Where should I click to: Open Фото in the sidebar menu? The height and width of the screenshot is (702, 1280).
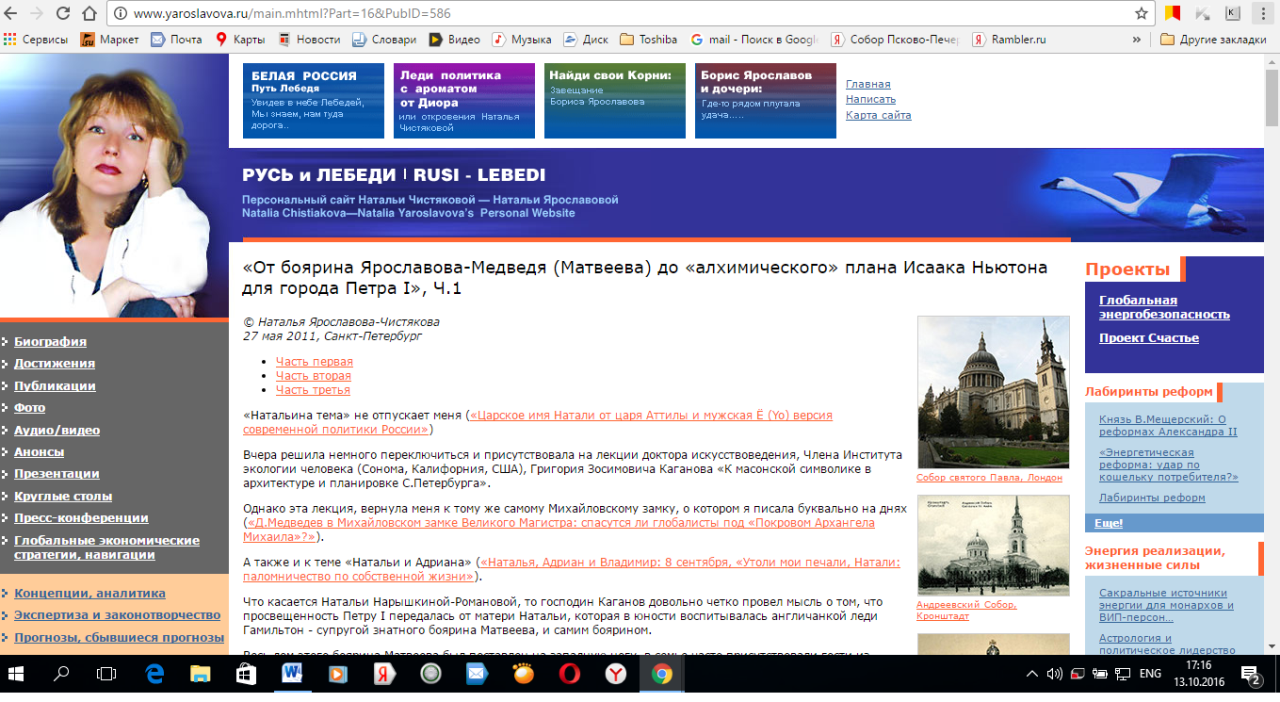point(30,408)
